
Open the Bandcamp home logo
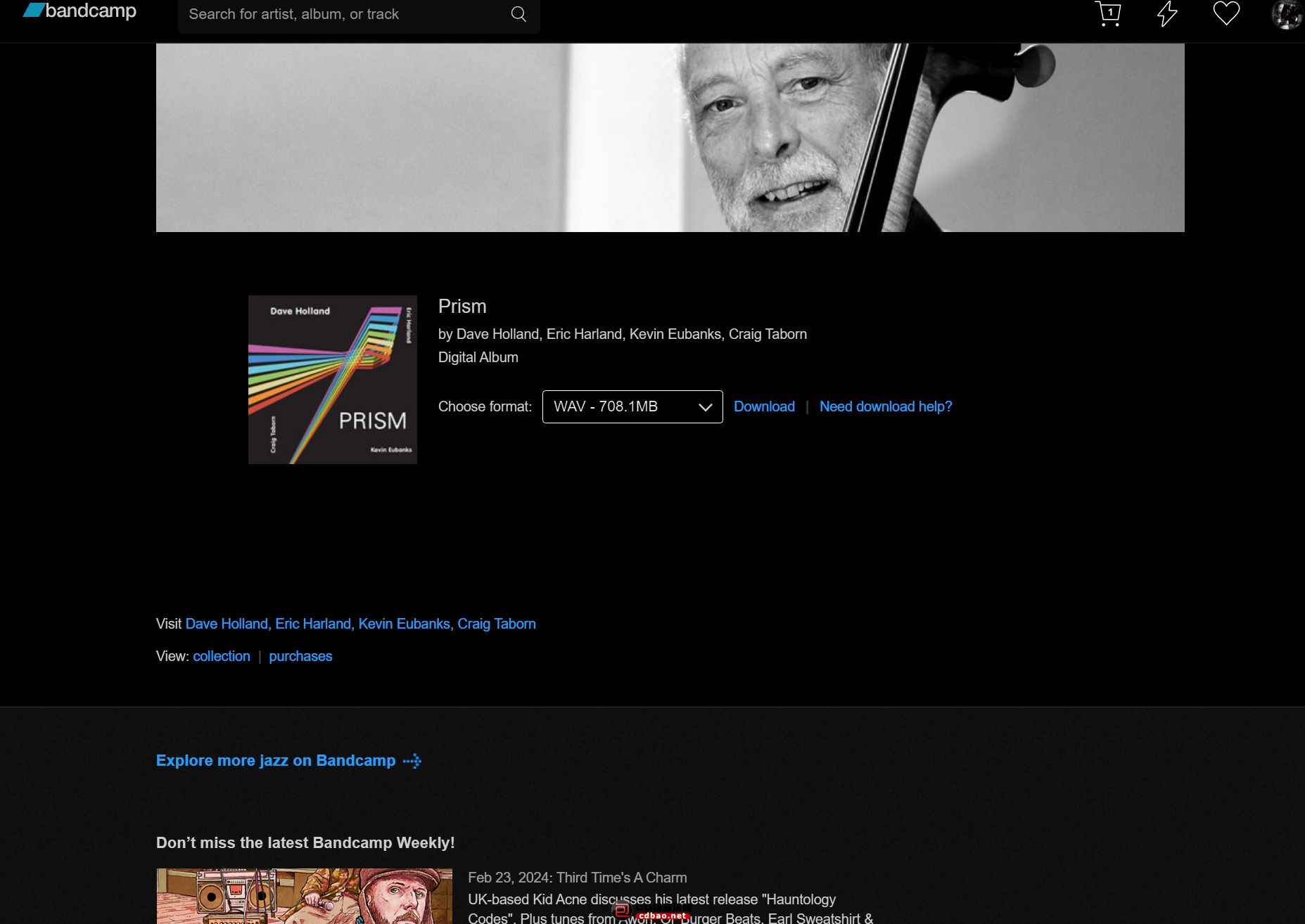(79, 11)
